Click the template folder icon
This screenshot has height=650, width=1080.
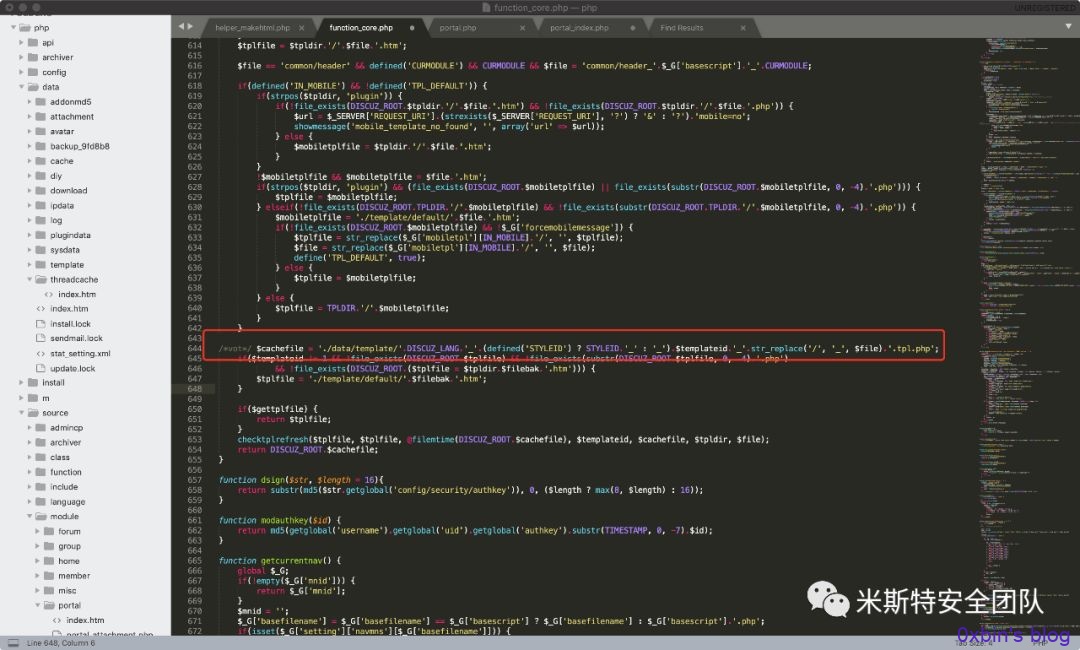[41, 264]
